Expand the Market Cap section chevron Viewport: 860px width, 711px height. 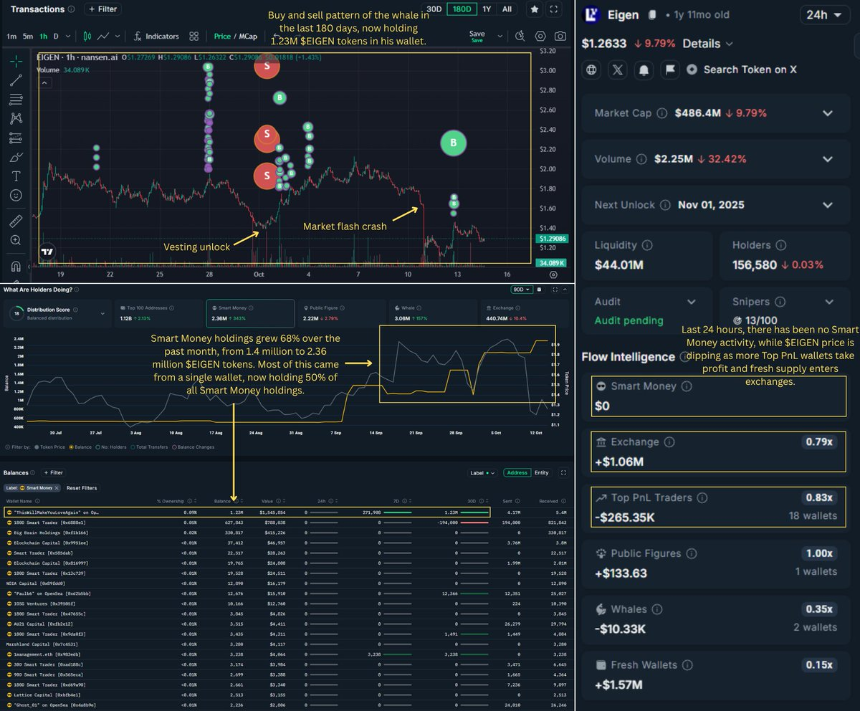[827, 113]
